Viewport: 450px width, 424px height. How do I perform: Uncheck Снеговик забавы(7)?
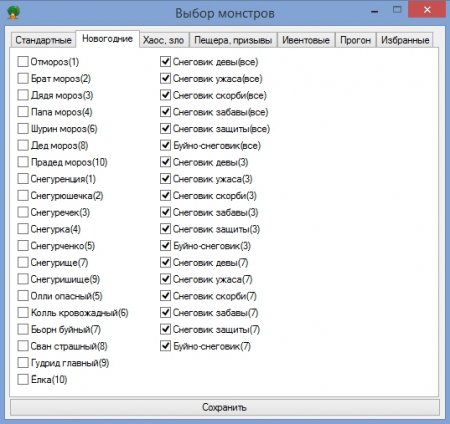[x=165, y=313]
